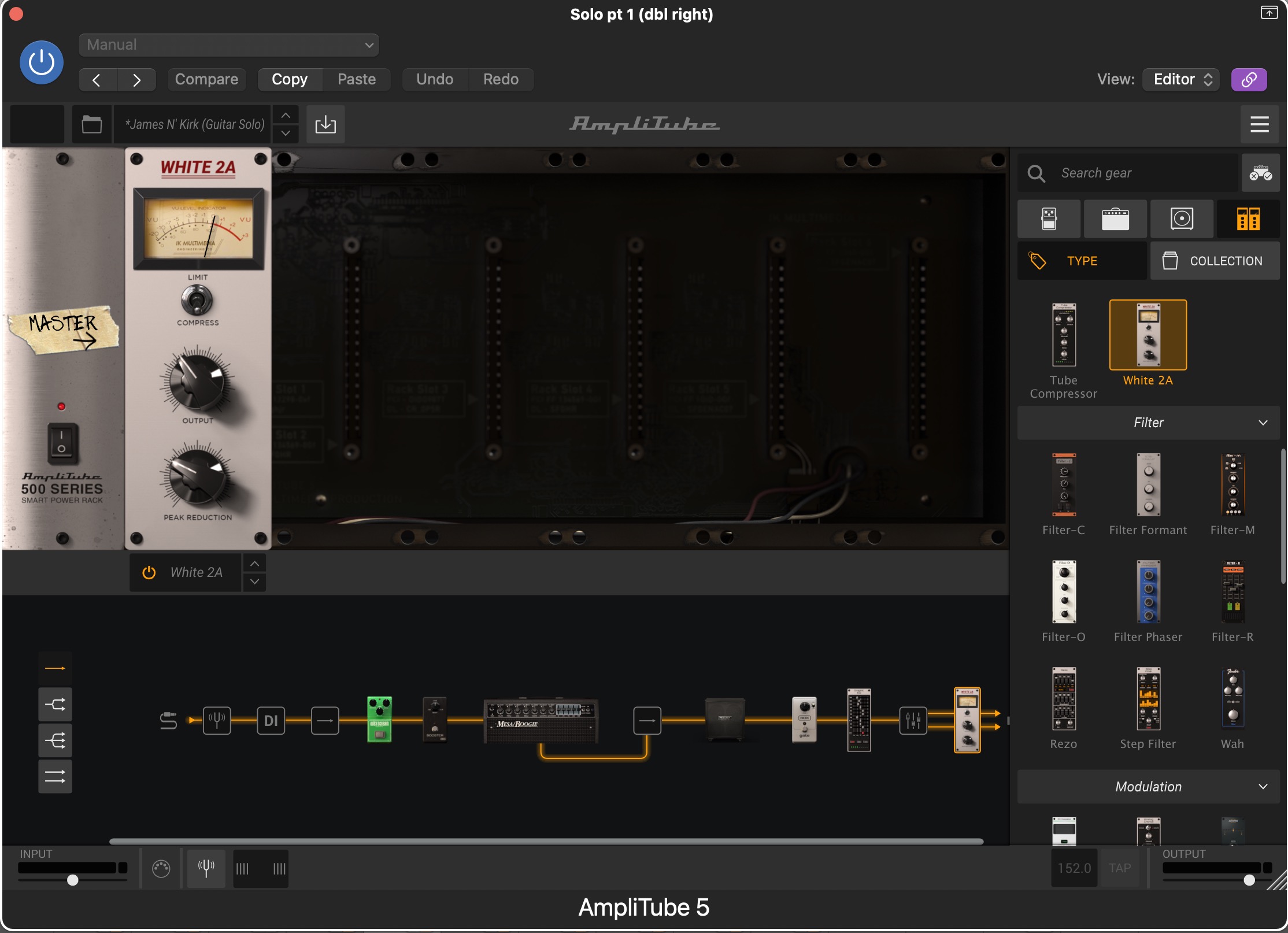Select graphic EQ rack in chain
Image resolution: width=1288 pixels, height=933 pixels.
(x=859, y=720)
